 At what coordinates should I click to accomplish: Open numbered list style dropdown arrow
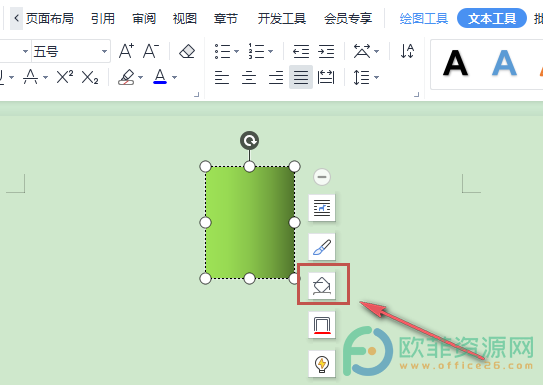271,52
